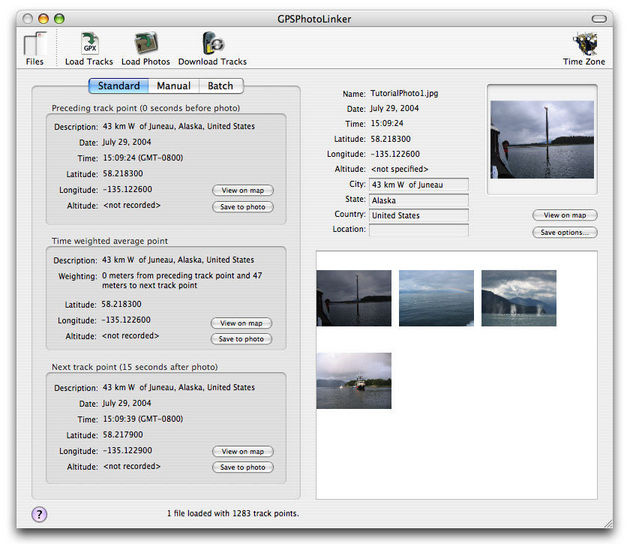Select the first photo thumbnail with pole
Screen dimensions: 630x544
click(x=354, y=298)
